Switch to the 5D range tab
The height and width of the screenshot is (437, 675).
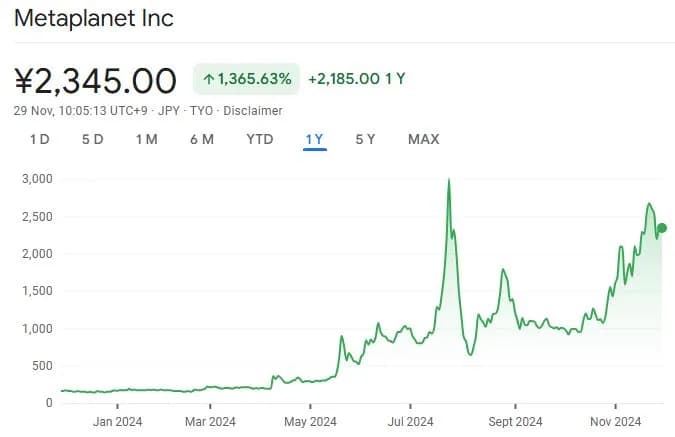[x=92, y=139]
